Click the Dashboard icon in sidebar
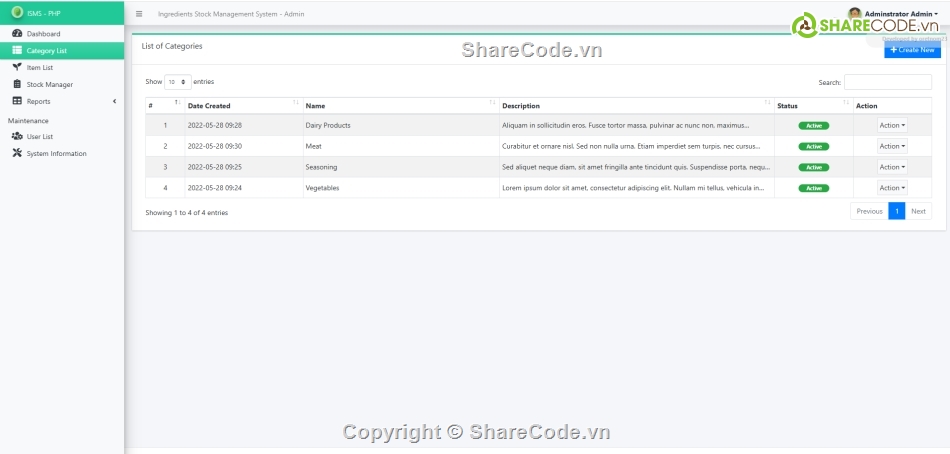This screenshot has height=454, width=950. coord(17,34)
